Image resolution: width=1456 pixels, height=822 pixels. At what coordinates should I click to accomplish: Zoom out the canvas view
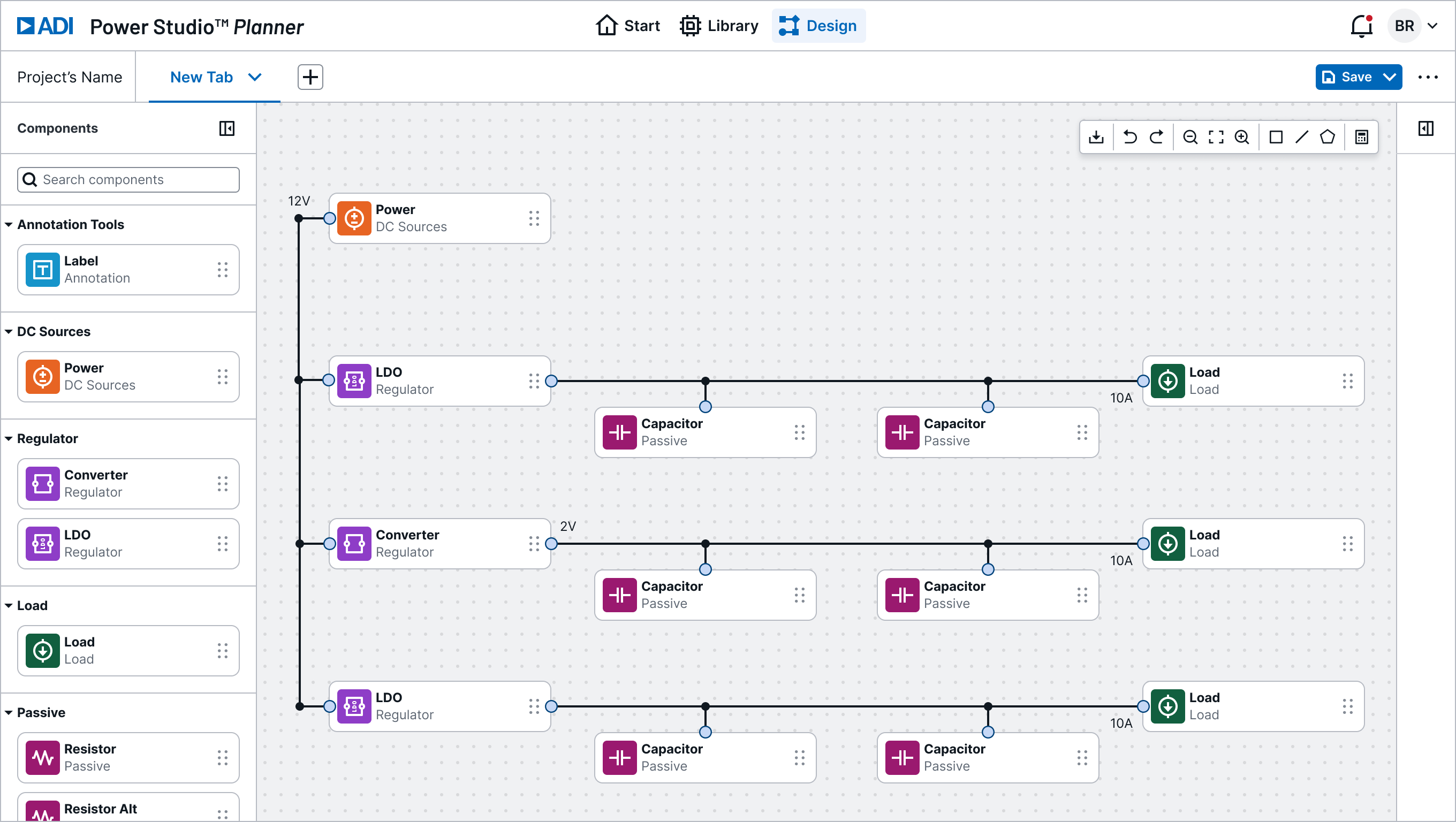click(x=1190, y=138)
